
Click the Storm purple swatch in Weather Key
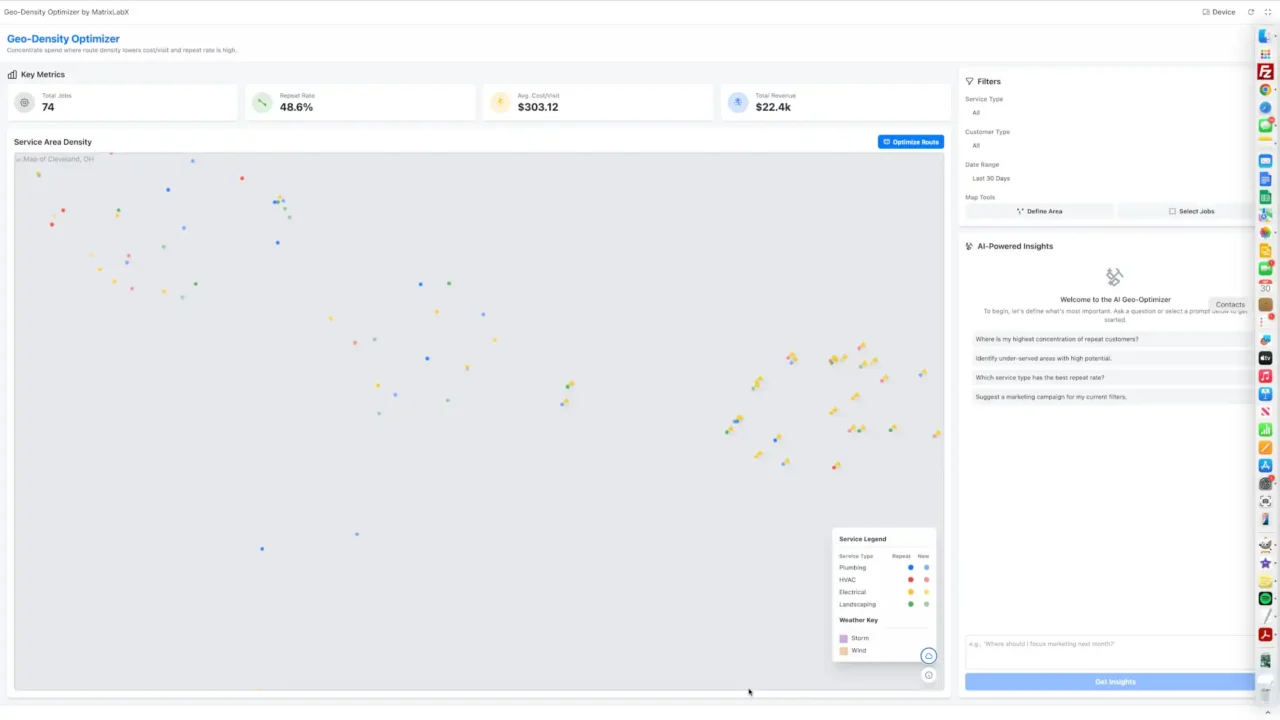(x=843, y=638)
